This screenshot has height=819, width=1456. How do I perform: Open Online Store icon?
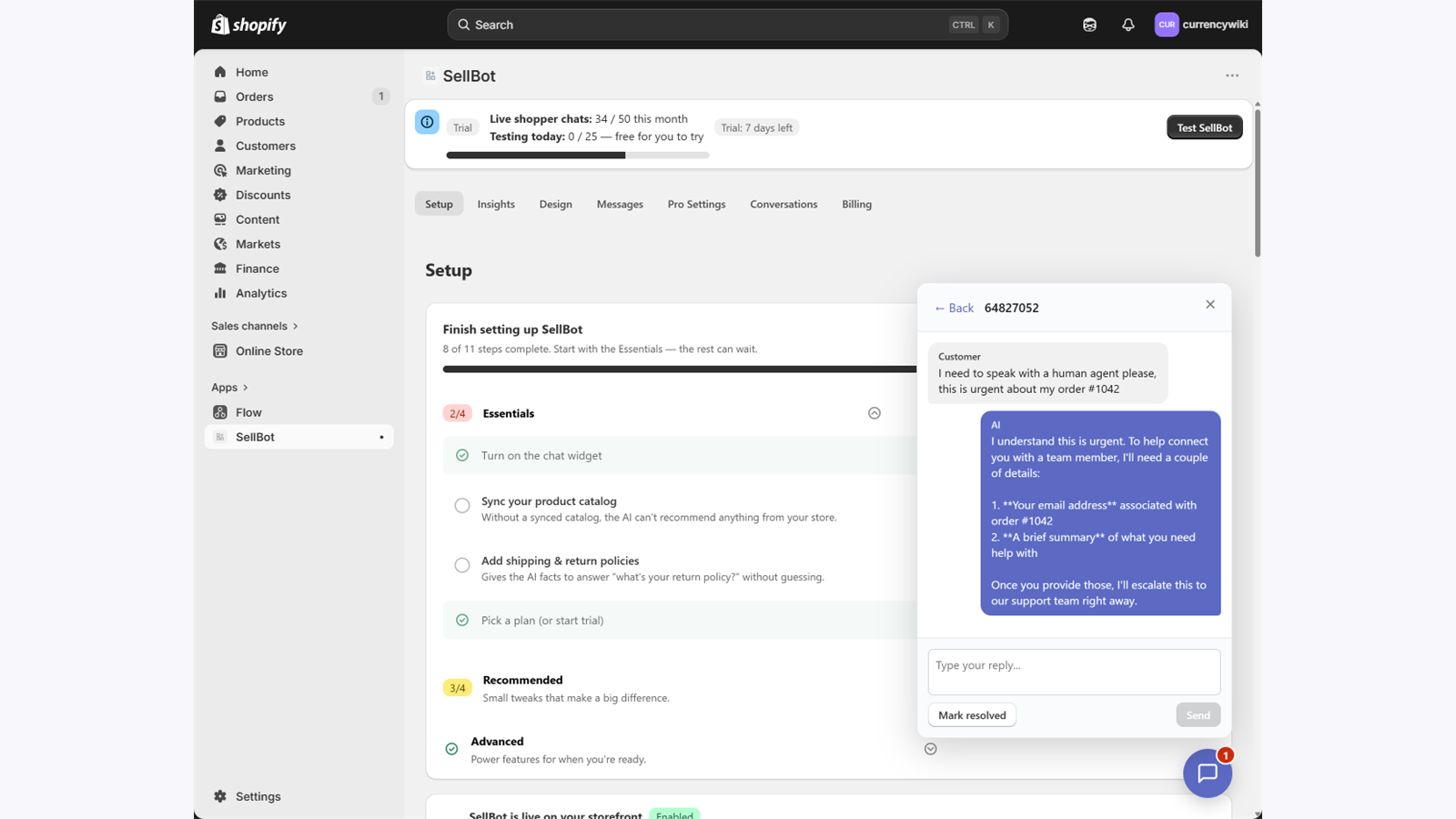[220, 351]
